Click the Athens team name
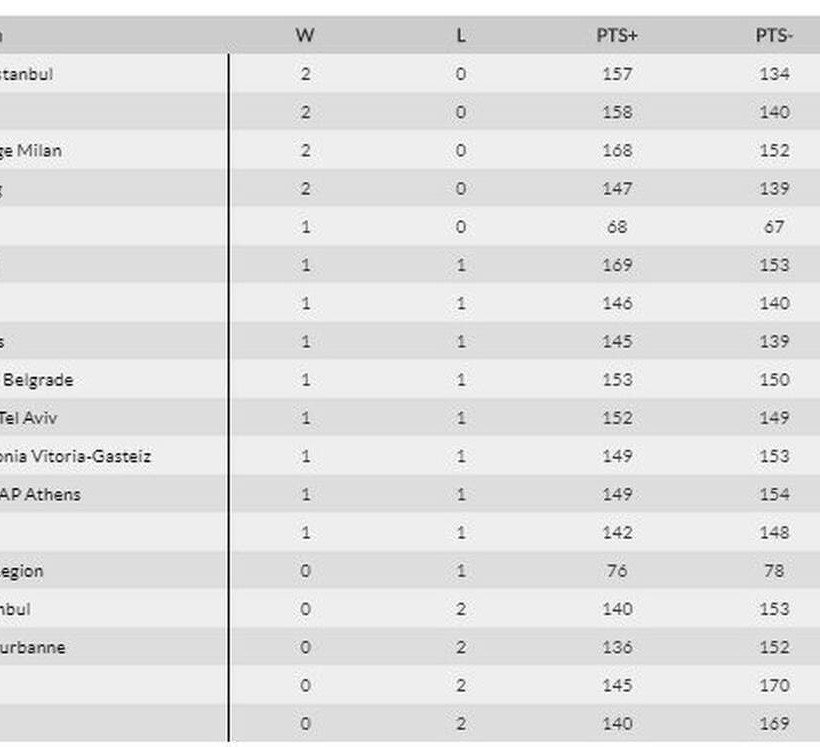The height and width of the screenshot is (747, 820). coord(41,494)
